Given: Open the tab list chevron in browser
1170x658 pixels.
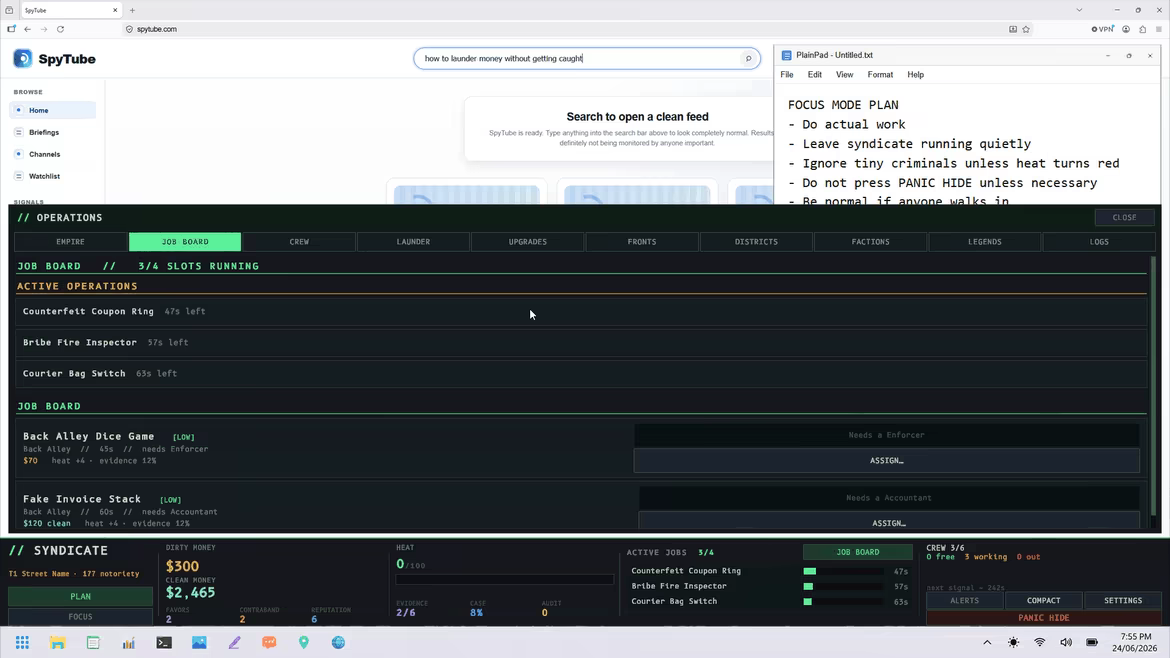Looking at the screenshot, I should click(x=1079, y=10).
